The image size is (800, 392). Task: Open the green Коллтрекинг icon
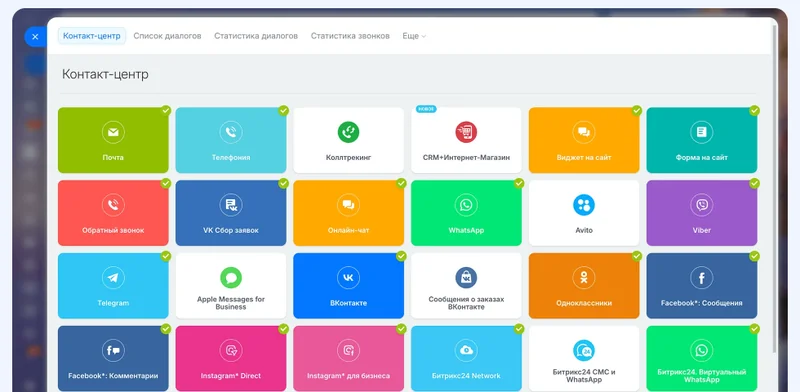(348, 132)
